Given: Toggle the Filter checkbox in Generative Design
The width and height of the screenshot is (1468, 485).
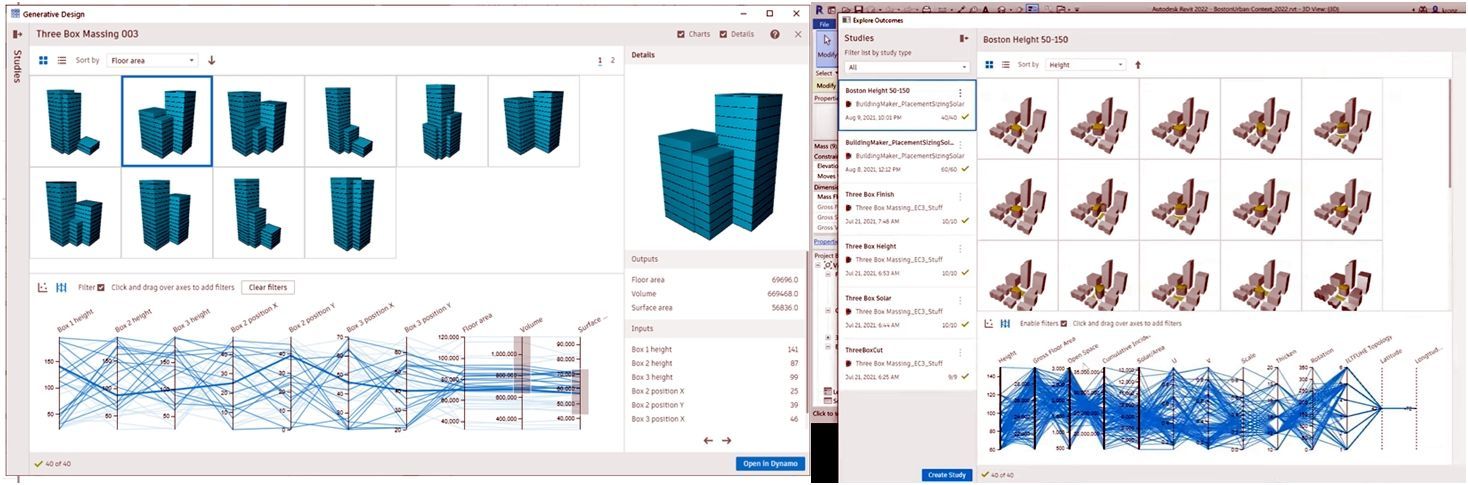Looking at the screenshot, I should pyautogui.click(x=101, y=287).
